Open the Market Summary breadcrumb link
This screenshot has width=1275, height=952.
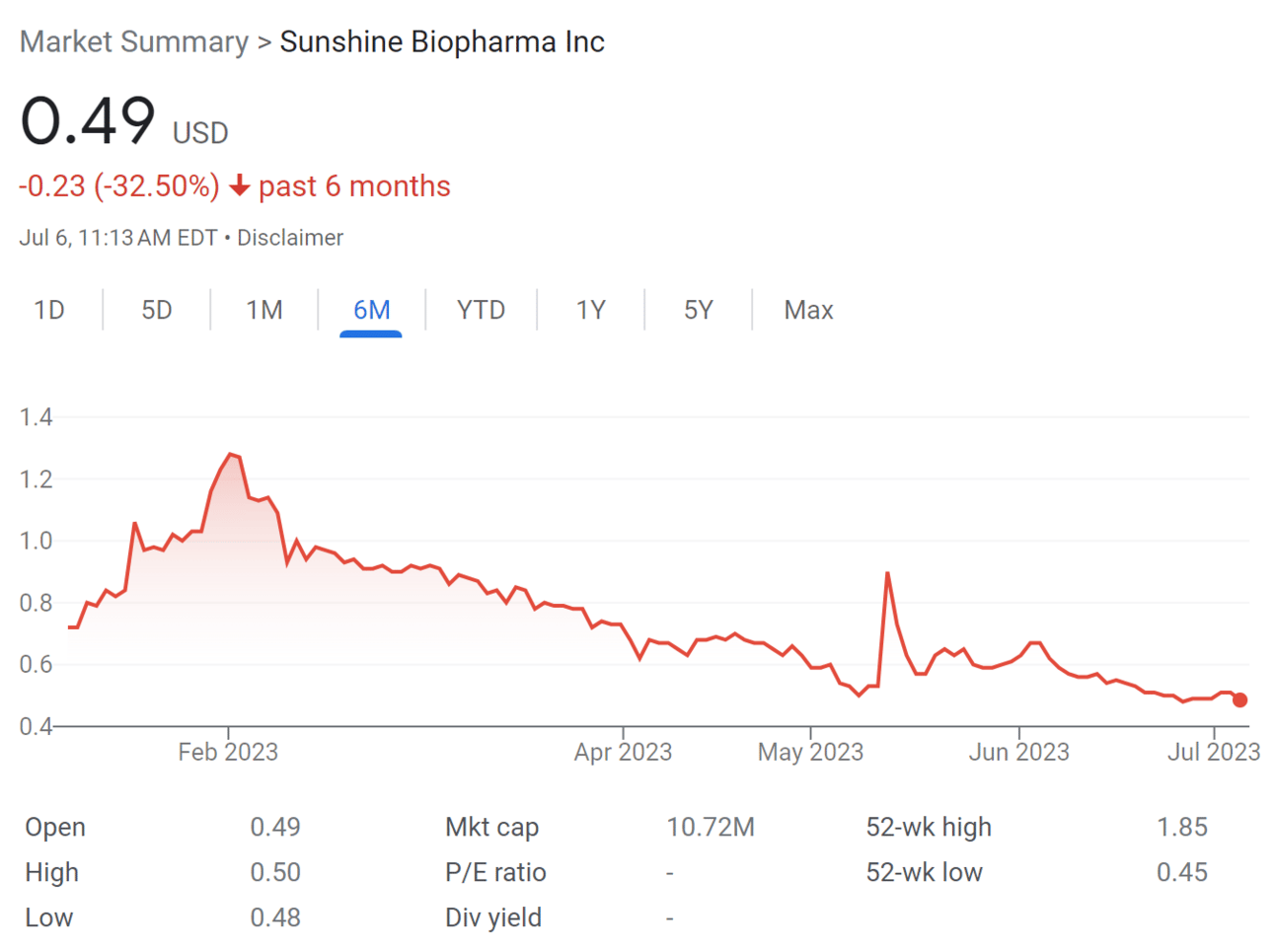(134, 42)
